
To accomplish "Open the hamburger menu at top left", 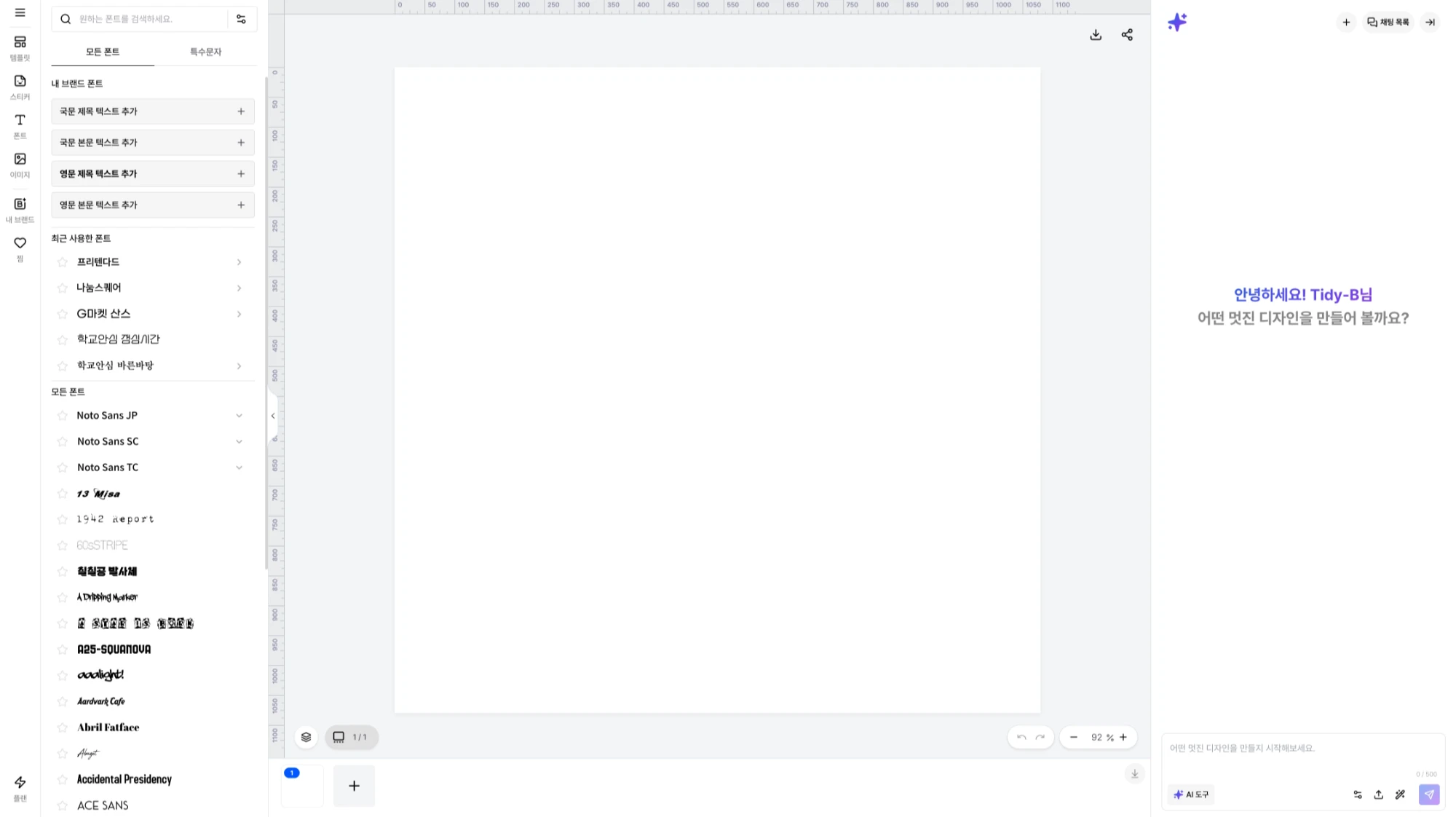I will (20, 12).
